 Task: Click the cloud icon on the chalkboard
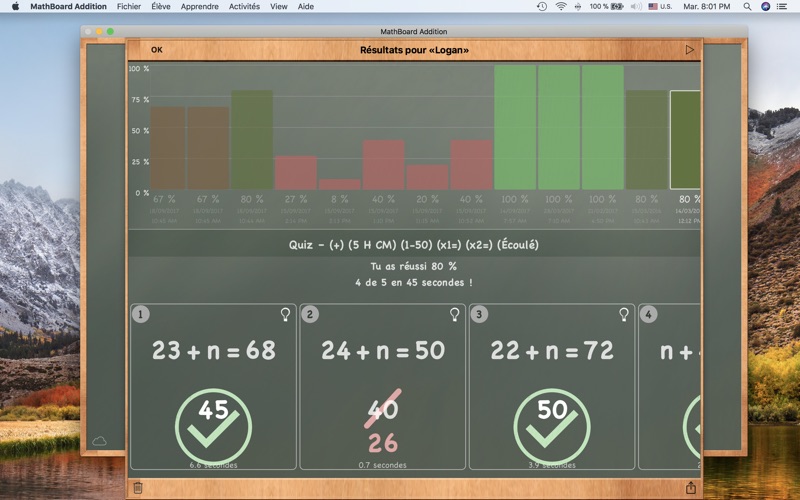[x=99, y=441]
